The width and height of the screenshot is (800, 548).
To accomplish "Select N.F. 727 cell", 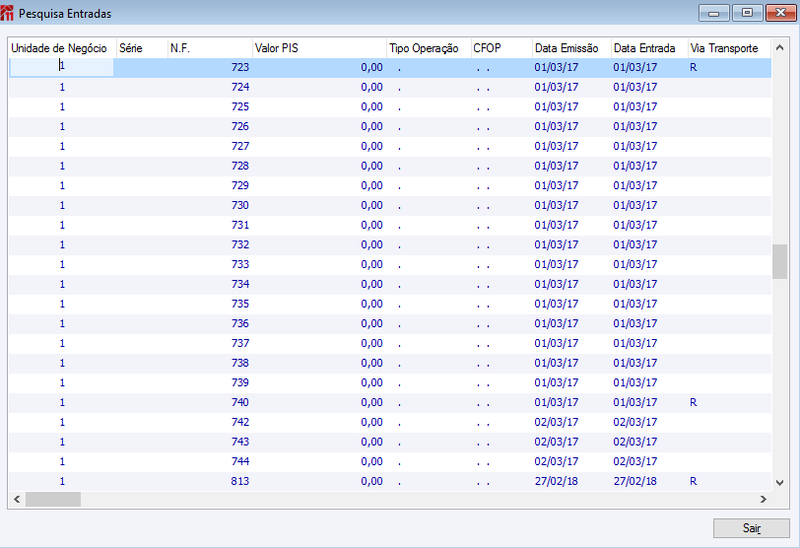I will click(210, 146).
